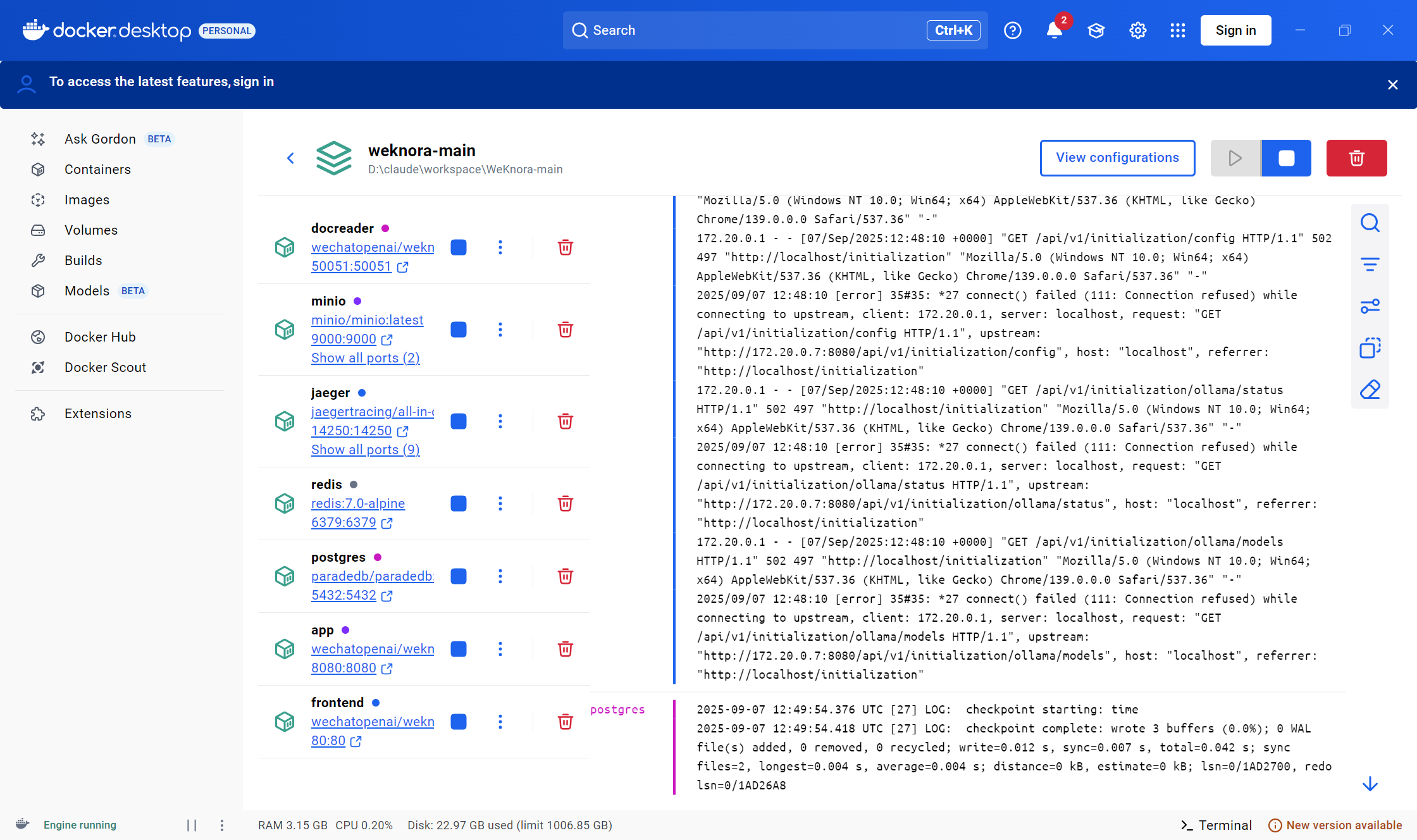Image resolution: width=1417 pixels, height=840 pixels.
Task: Open the apps grid icon
Action: 1178,30
